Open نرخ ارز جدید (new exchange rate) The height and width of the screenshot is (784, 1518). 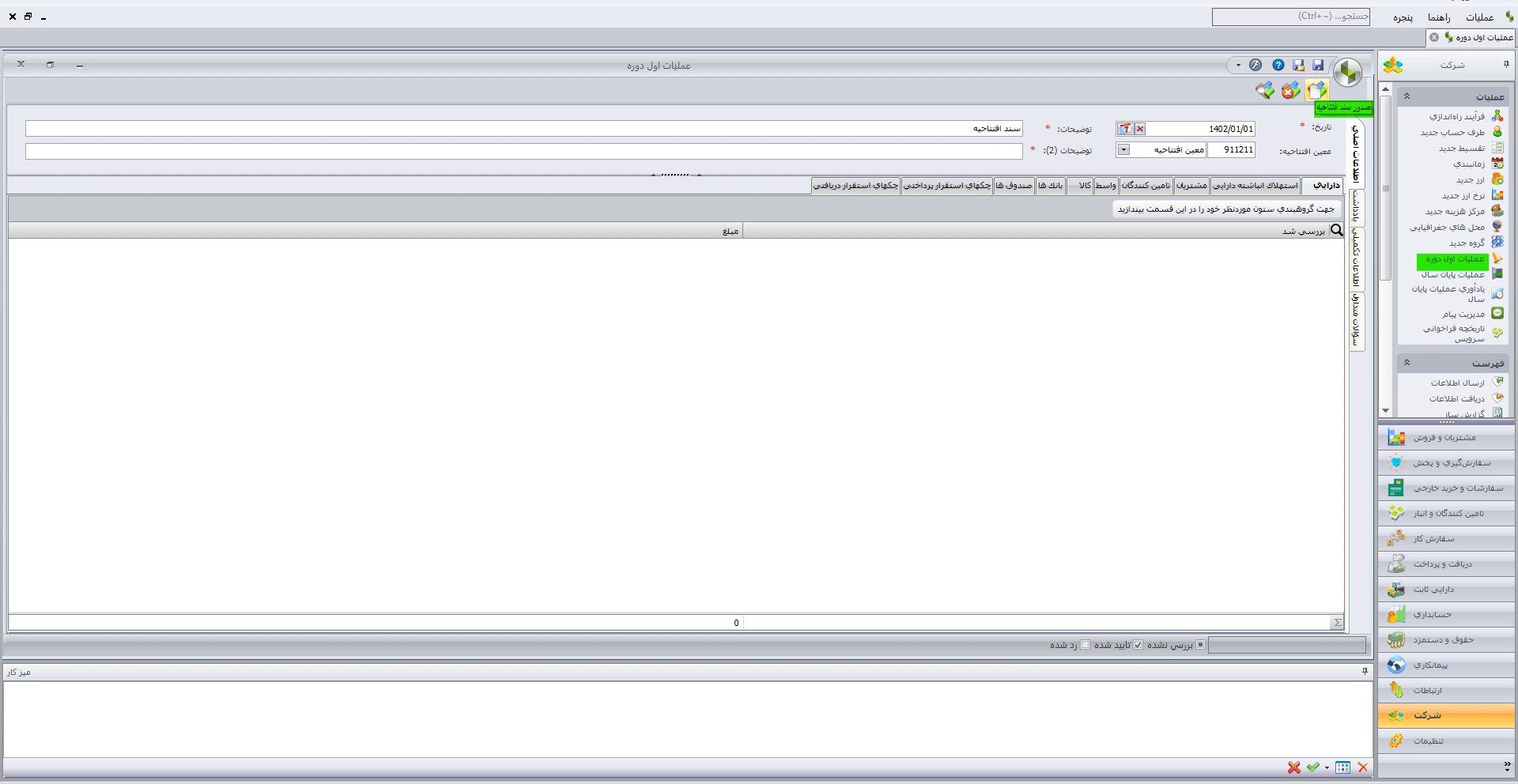(x=1463, y=195)
